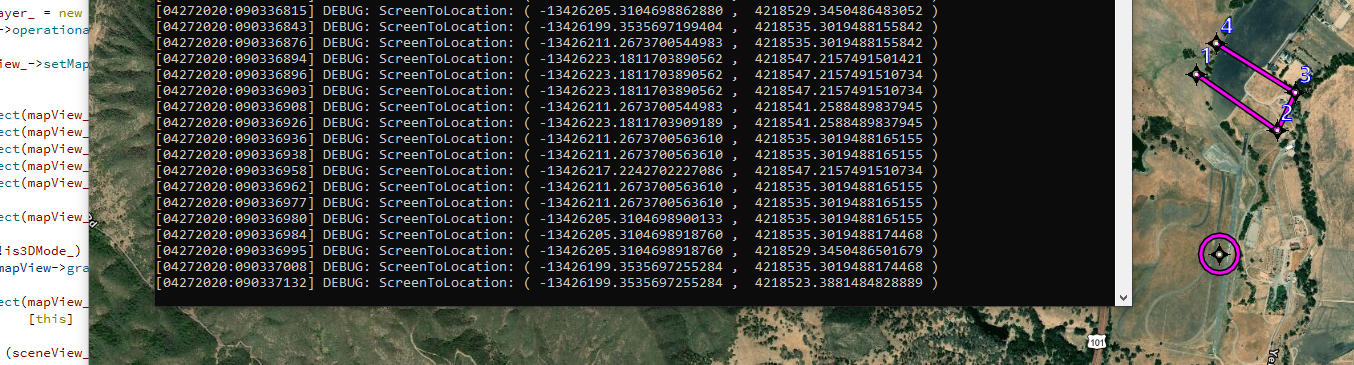This screenshot has height=365, width=1354.
Task: Select log line with timestamp 04272020:090337008
Action: pyautogui.click(x=548, y=267)
